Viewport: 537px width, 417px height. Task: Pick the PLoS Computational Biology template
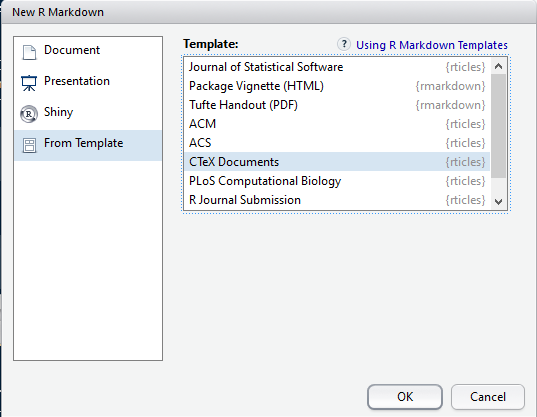(x=337, y=181)
